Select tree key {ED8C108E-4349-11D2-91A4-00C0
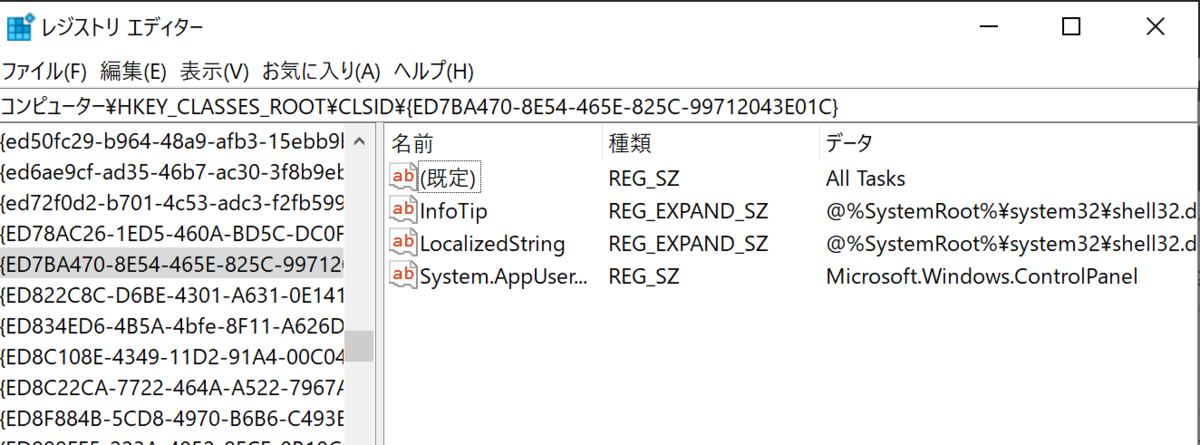Screen dimensions: 1200x445 pyautogui.click(x=172, y=358)
